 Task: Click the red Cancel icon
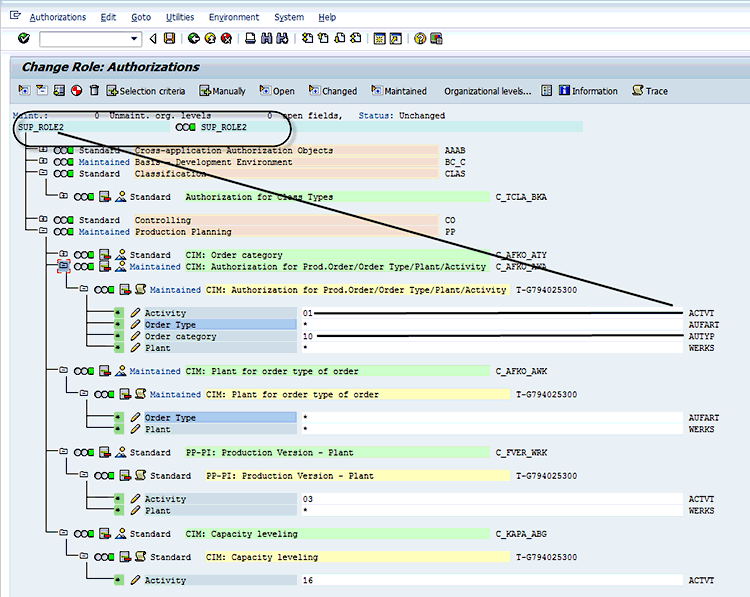pyautogui.click(x=226, y=38)
